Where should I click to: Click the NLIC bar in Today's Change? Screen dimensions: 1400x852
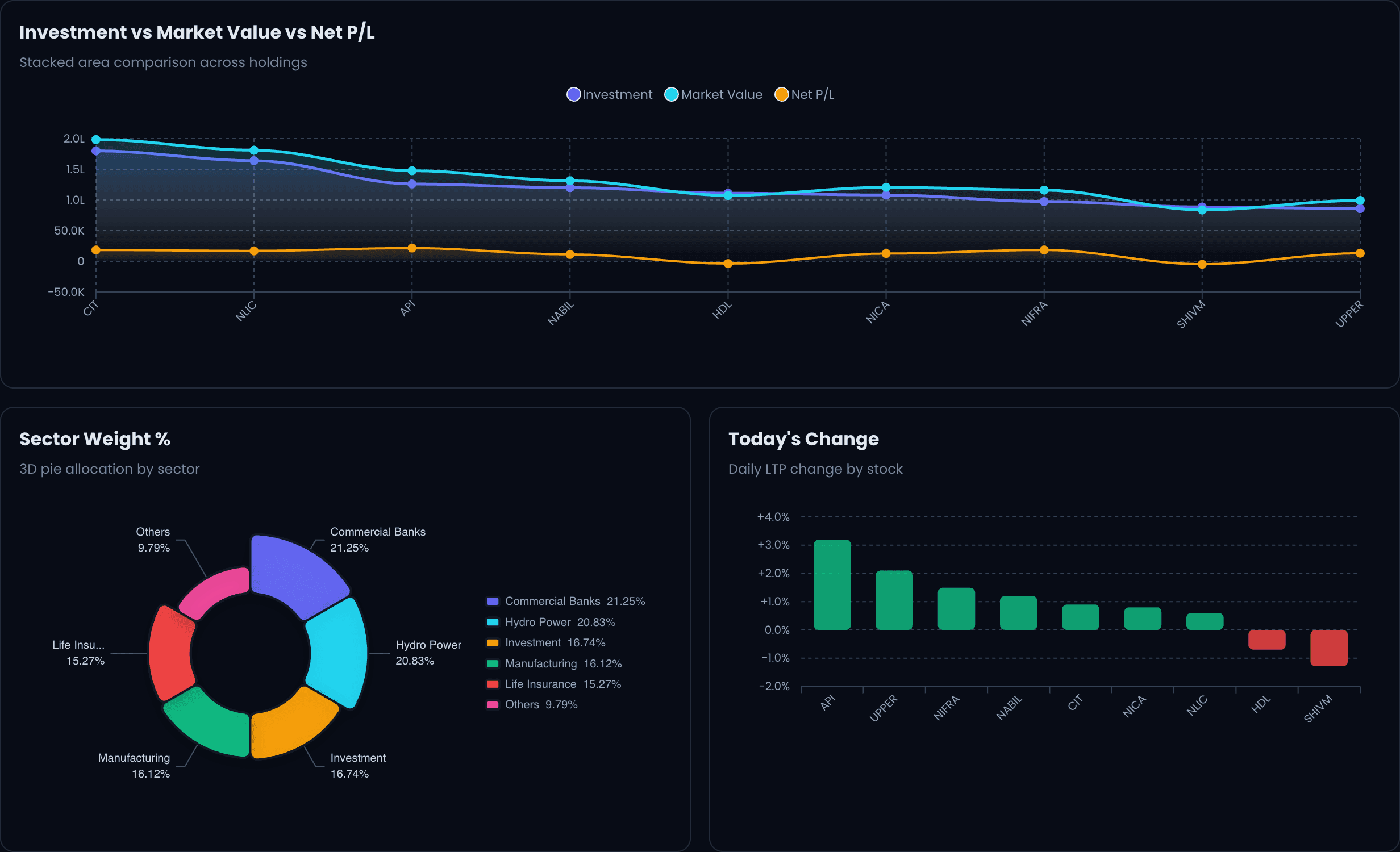[x=1205, y=621]
